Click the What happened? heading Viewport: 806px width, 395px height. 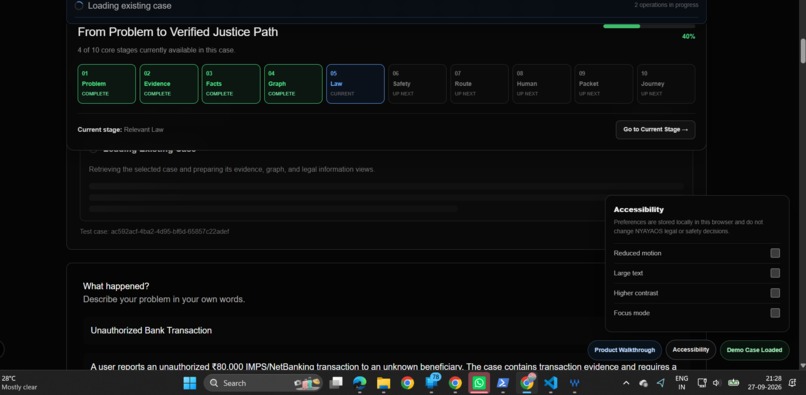116,286
